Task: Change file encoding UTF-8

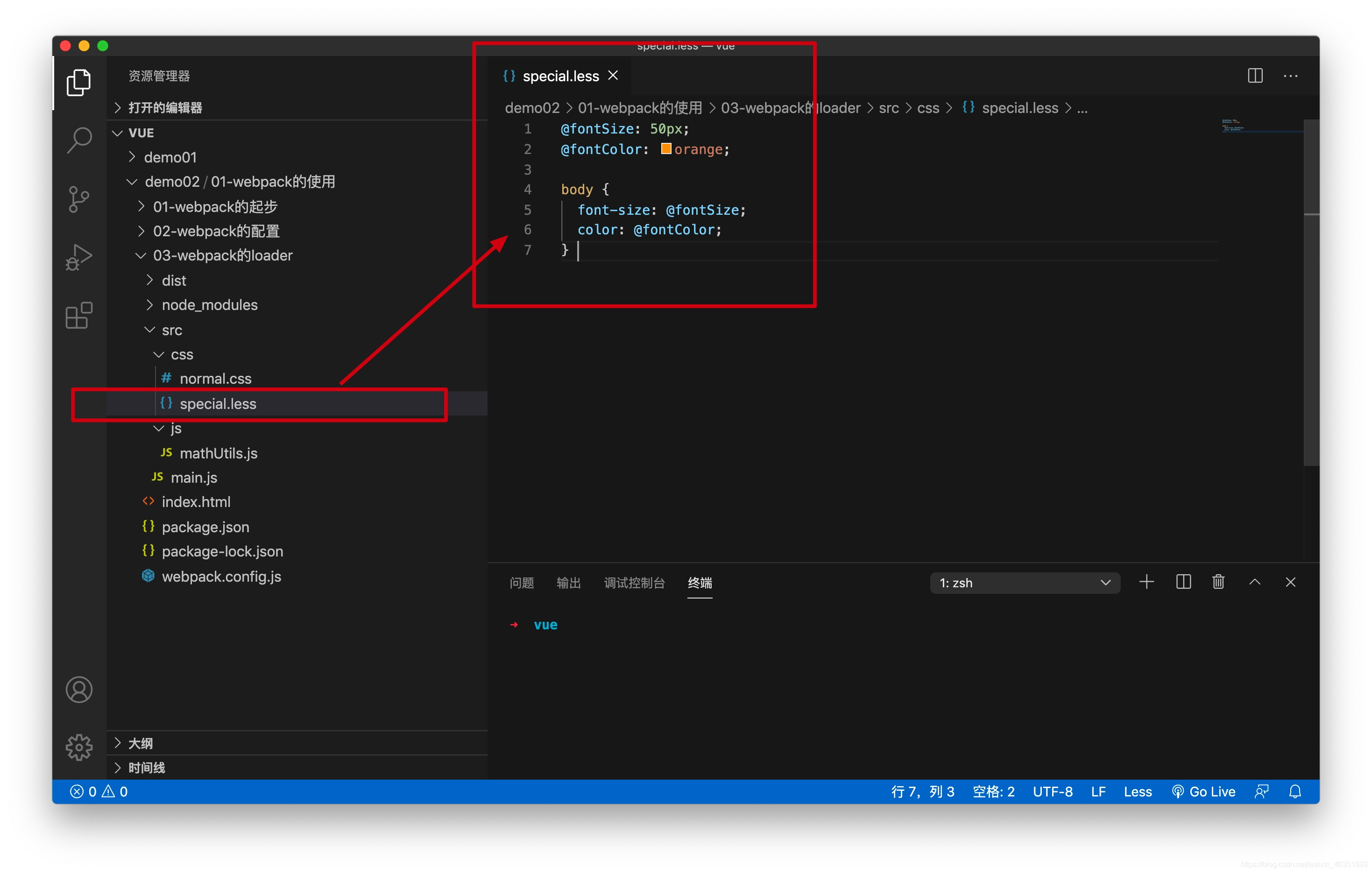Action: click(x=1053, y=792)
